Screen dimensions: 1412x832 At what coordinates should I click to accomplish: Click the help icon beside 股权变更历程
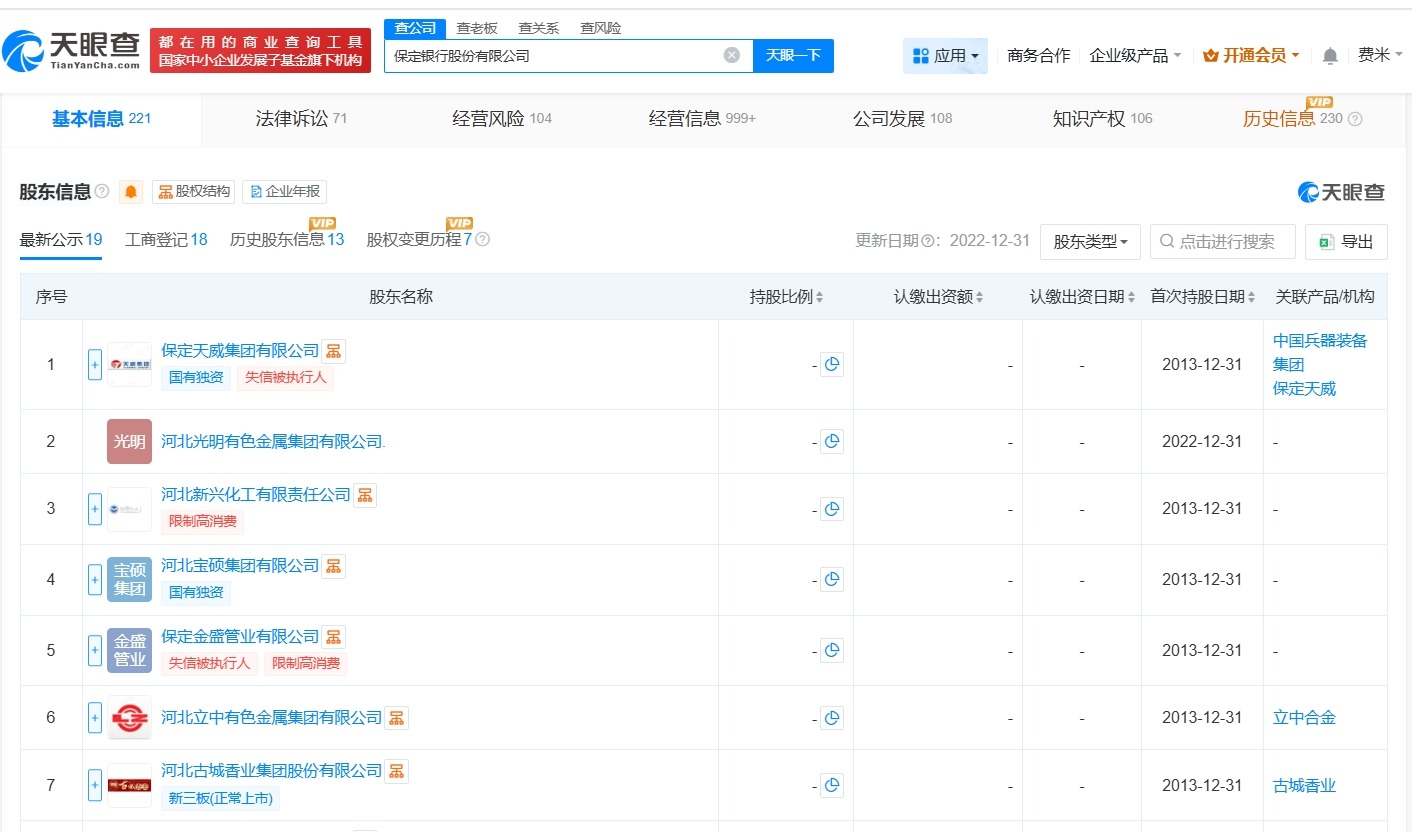click(483, 240)
